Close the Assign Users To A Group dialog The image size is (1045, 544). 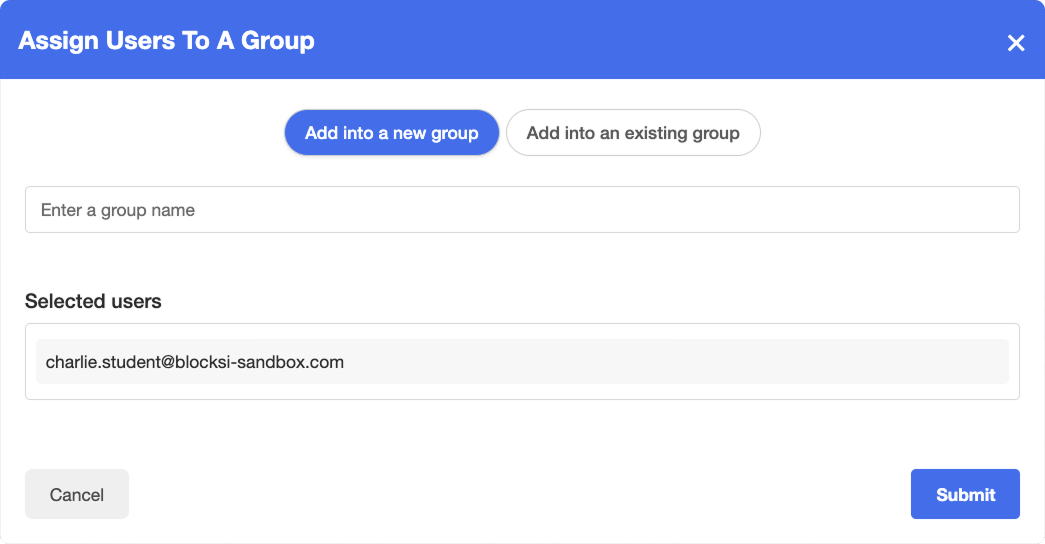(1016, 43)
